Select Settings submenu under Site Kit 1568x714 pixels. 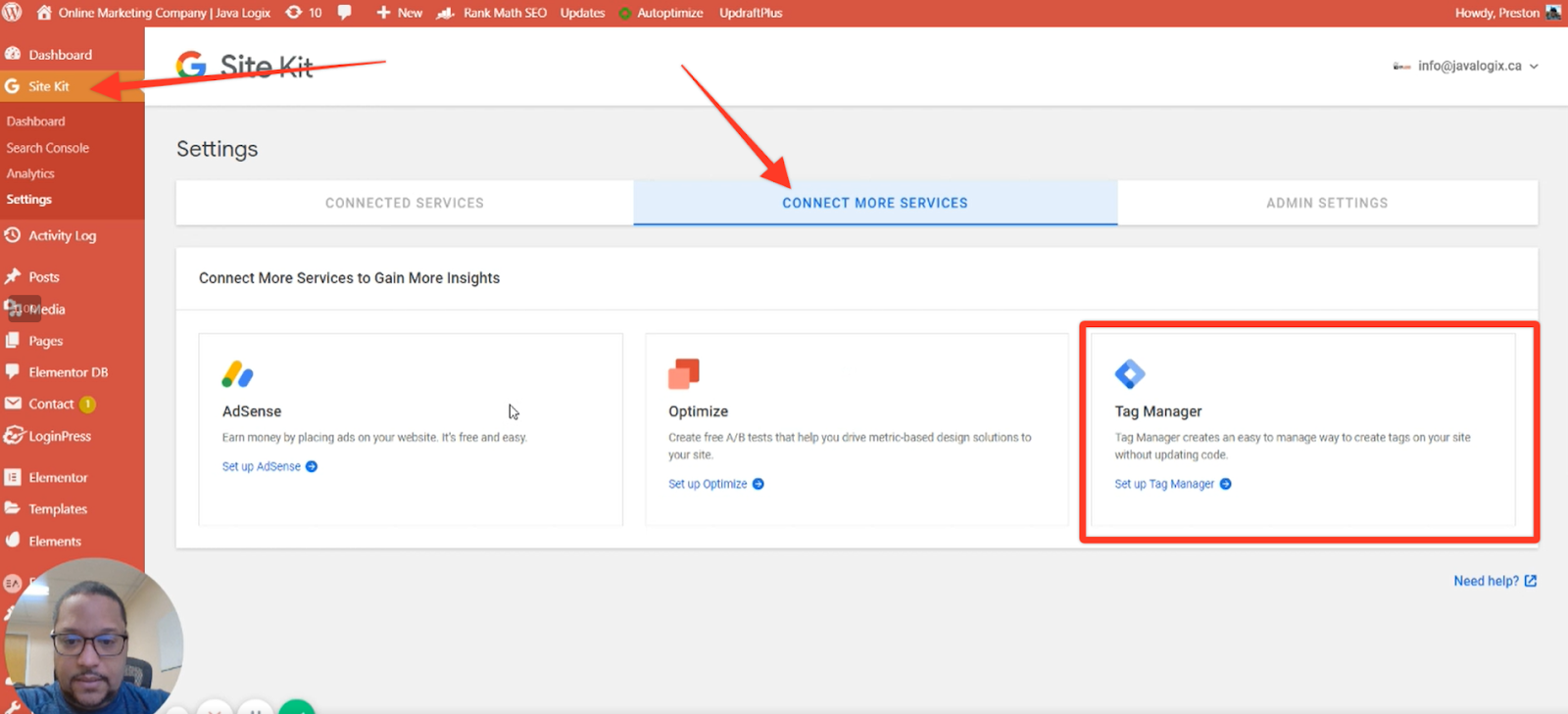click(x=29, y=199)
